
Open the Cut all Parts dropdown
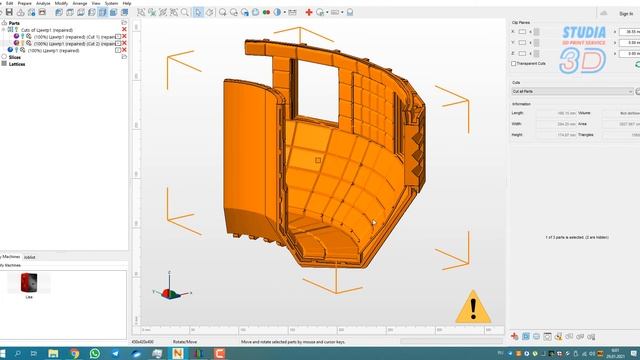(x=572, y=91)
